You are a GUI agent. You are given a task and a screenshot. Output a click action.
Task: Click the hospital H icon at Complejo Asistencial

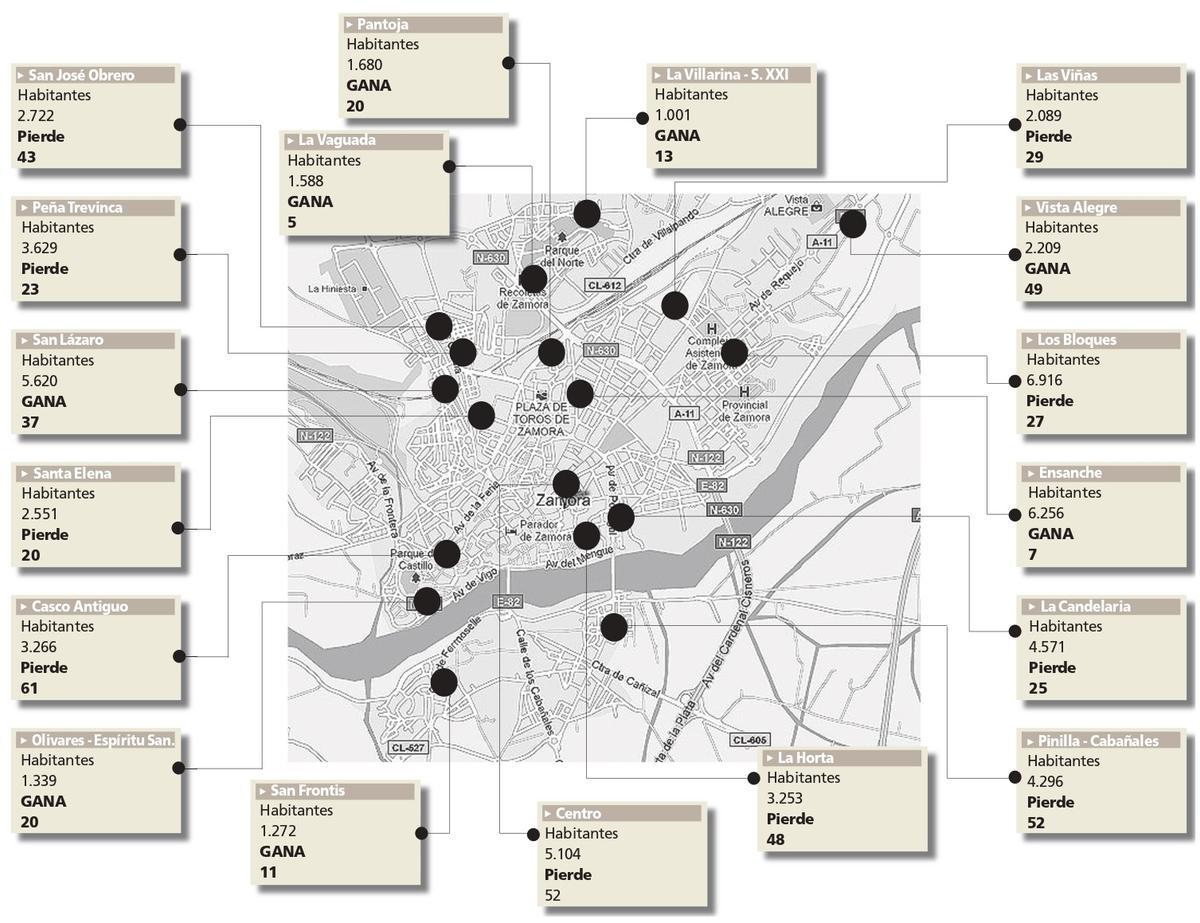[712, 329]
